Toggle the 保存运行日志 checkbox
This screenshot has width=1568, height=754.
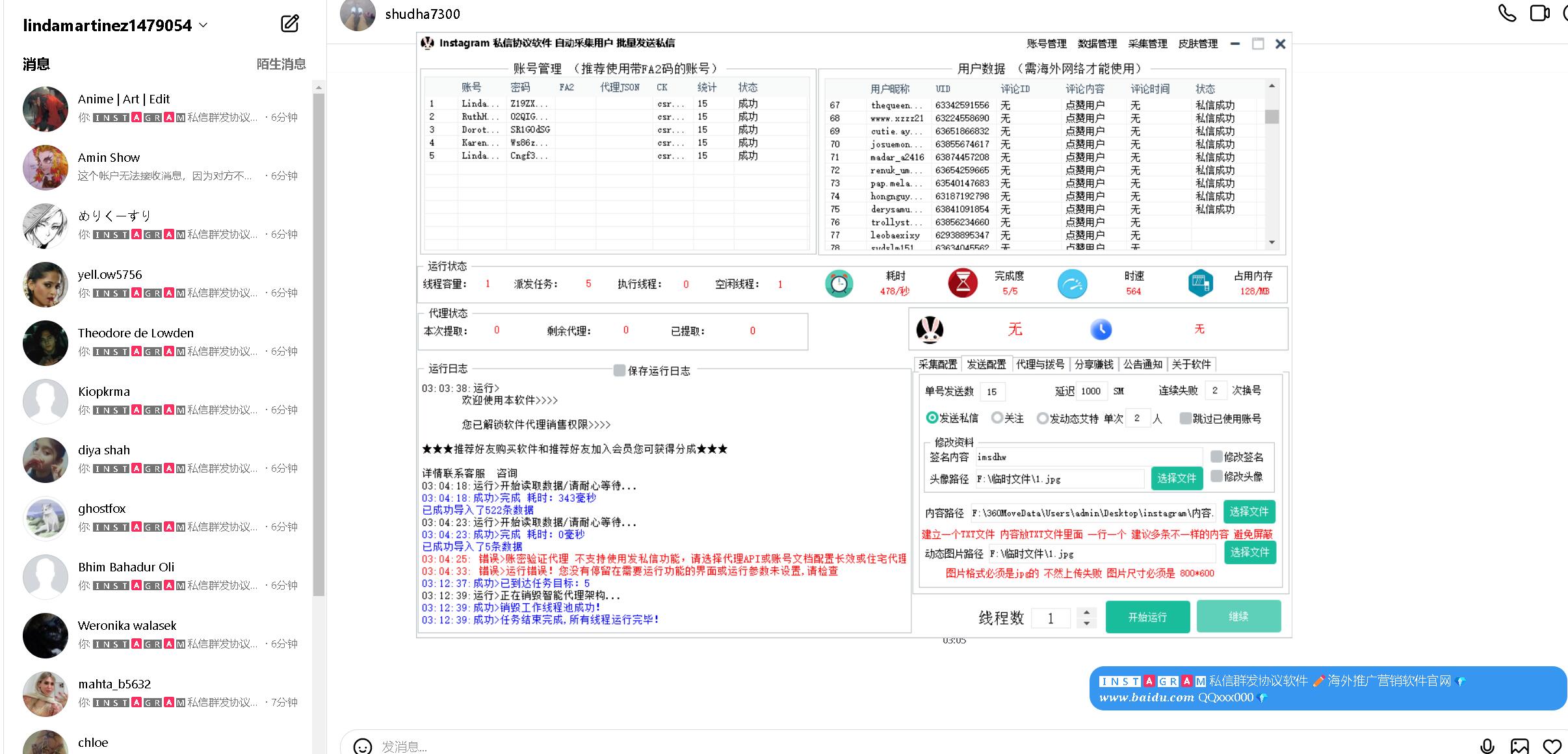point(619,370)
